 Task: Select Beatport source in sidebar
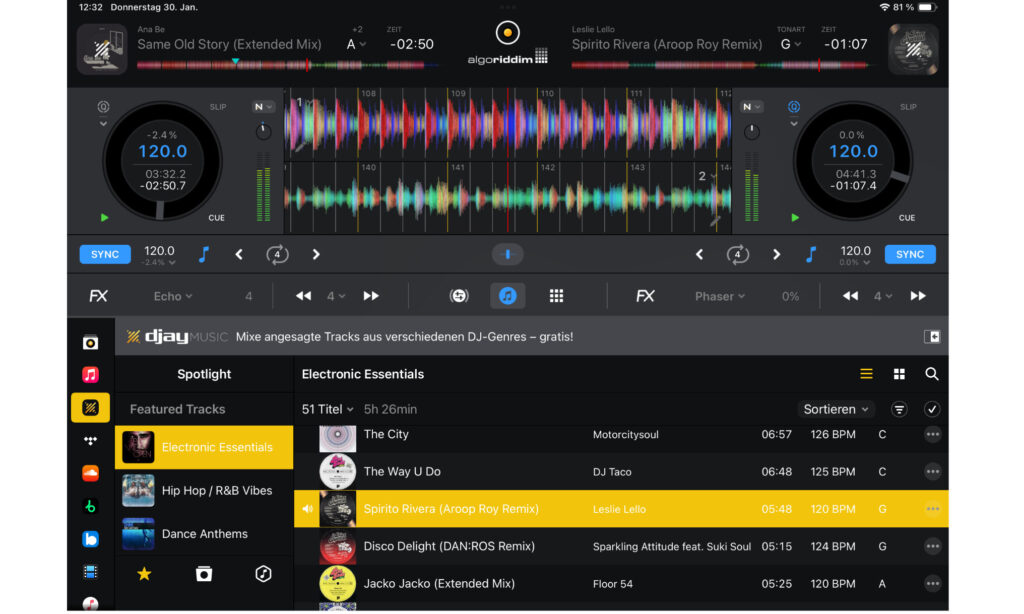(x=90, y=506)
